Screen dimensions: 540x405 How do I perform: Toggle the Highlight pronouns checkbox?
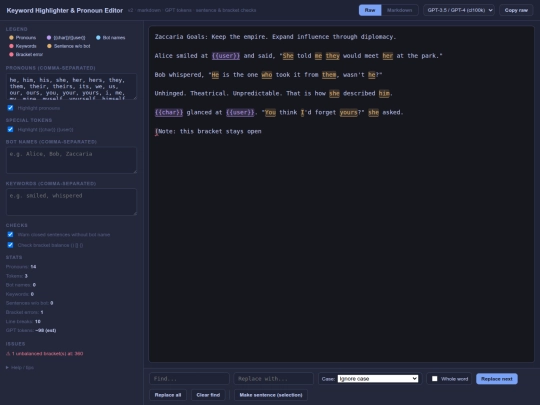pyautogui.click(x=10, y=108)
